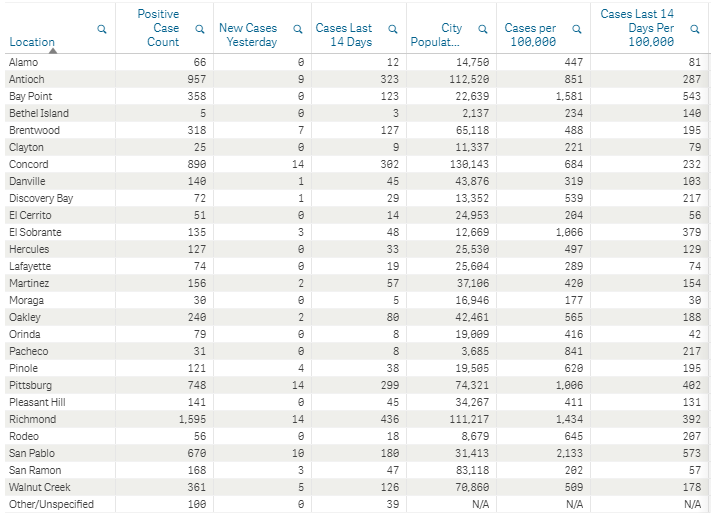Open search for City Population column
The image size is (712, 520).
[483, 29]
